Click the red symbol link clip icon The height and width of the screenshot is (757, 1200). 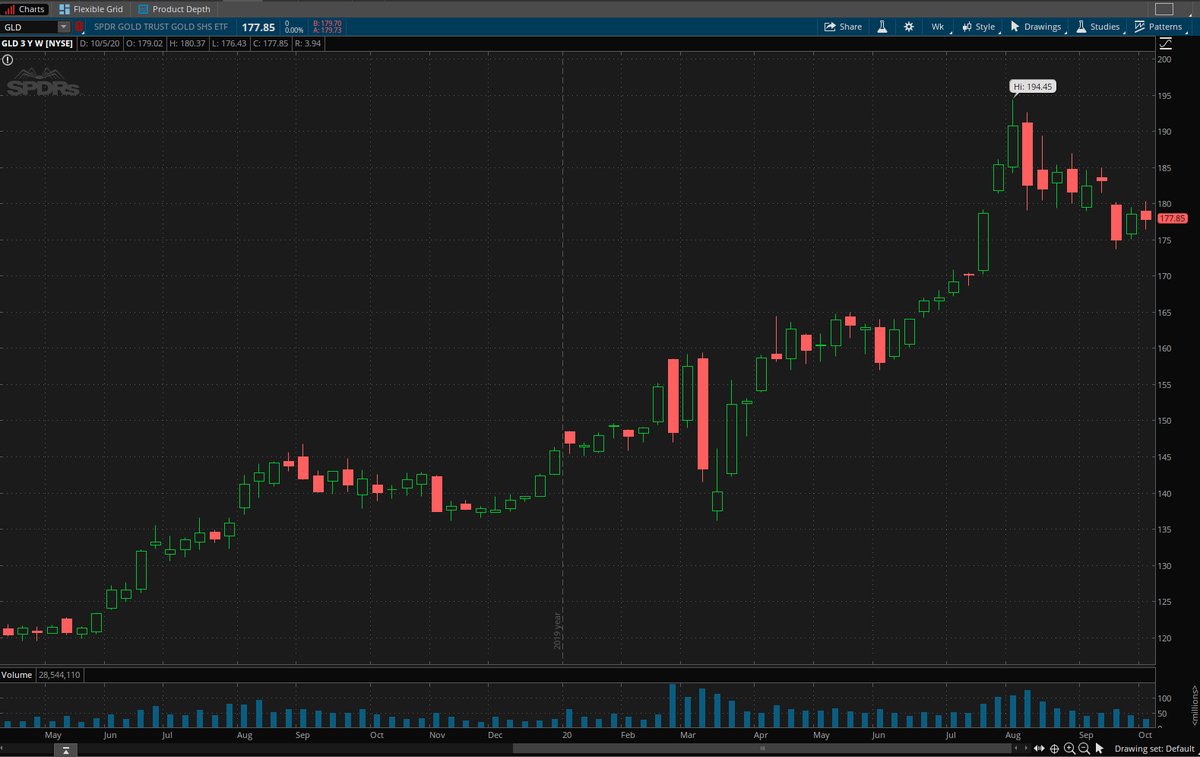(80, 27)
